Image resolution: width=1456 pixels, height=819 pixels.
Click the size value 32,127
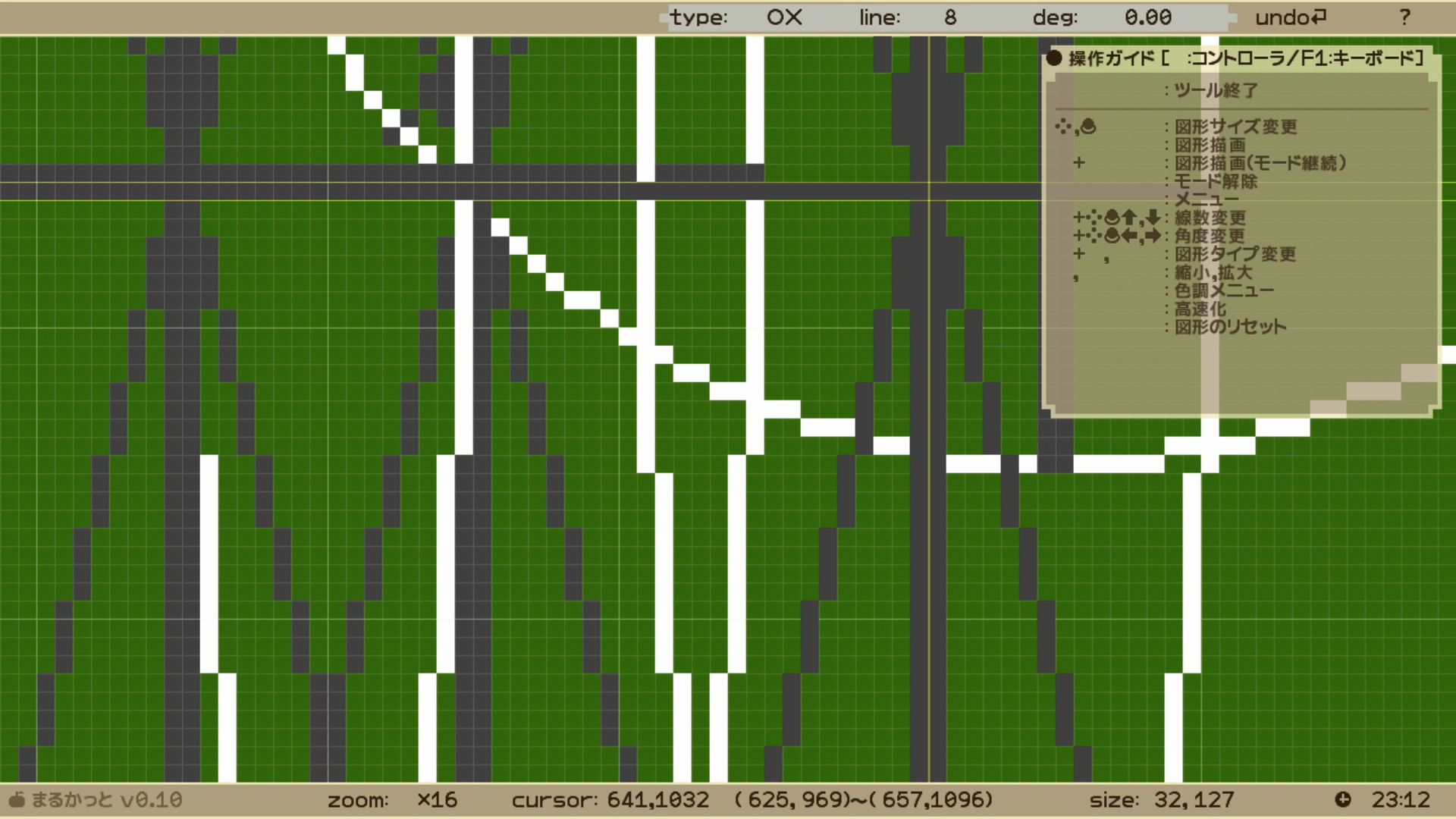(x=1194, y=800)
